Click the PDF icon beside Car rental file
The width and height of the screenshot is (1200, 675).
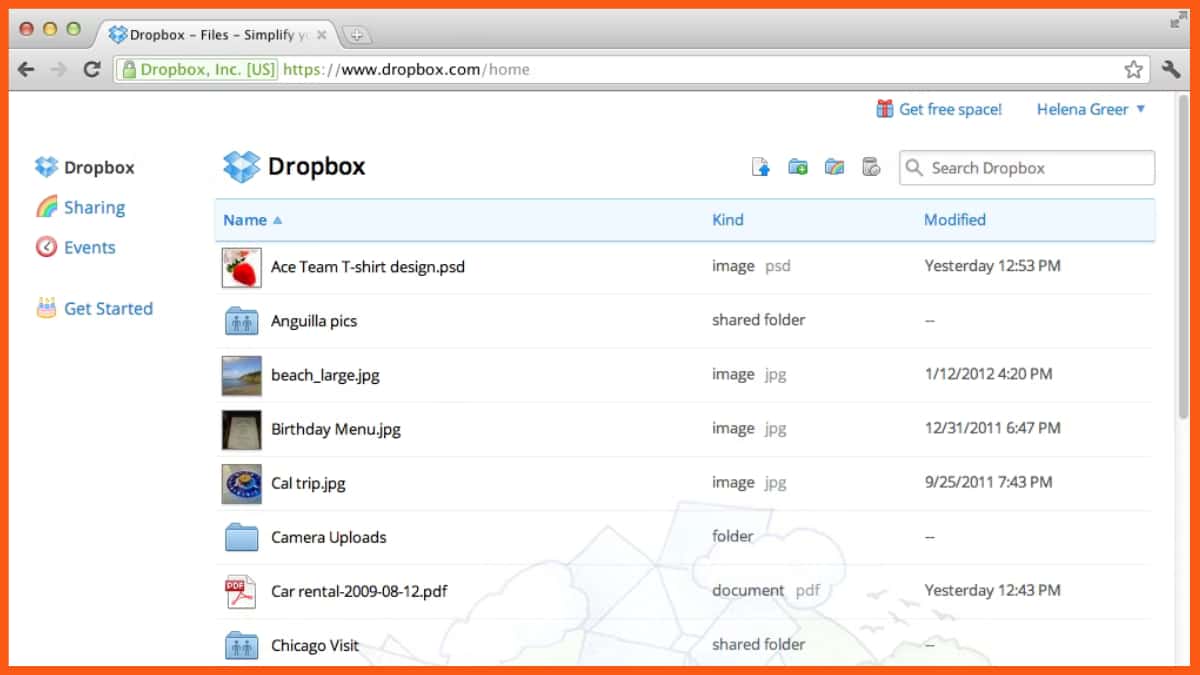[240, 590]
